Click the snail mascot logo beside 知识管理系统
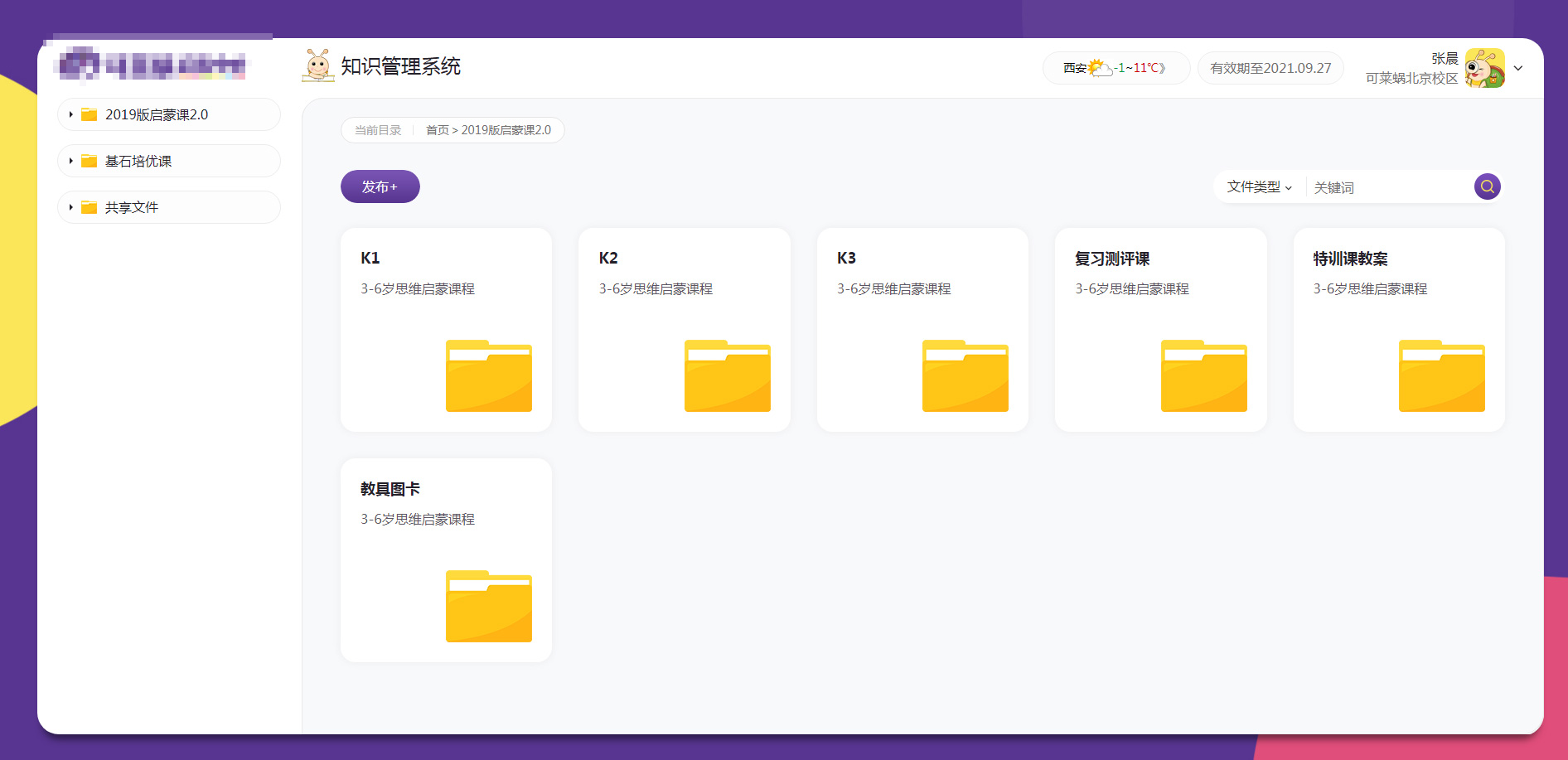This screenshot has height=760, width=1568. click(x=317, y=65)
